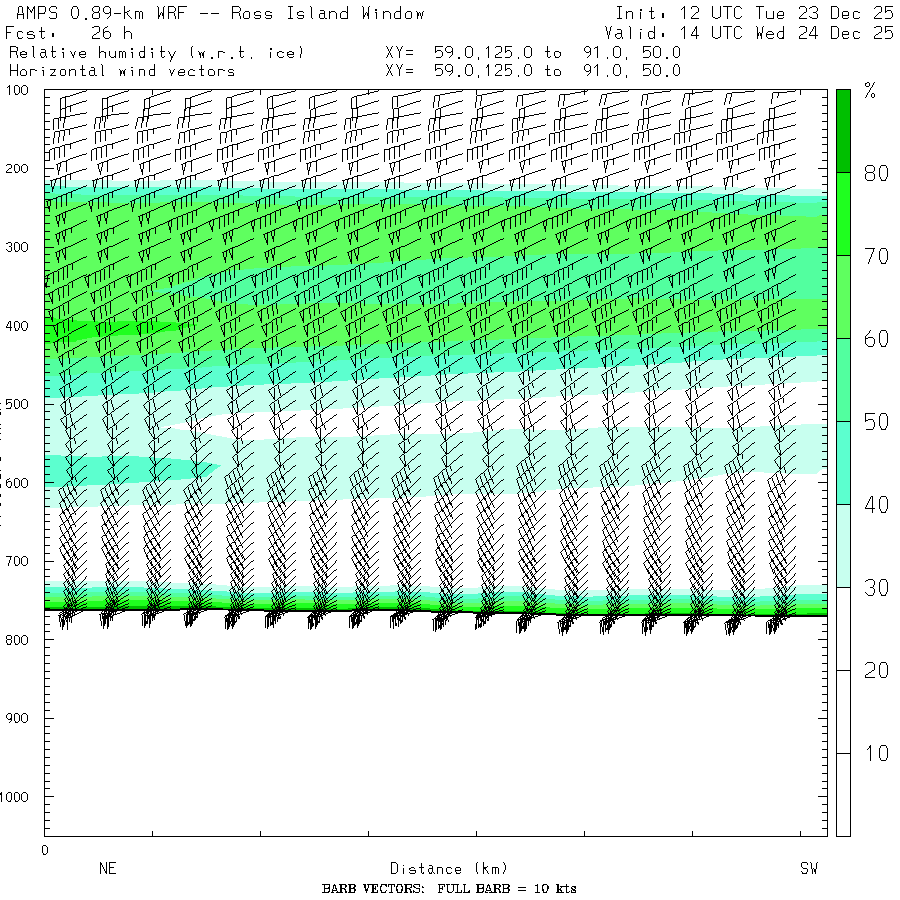Click the 10 label on the color scale
This screenshot has width=900, height=900.
point(876,753)
